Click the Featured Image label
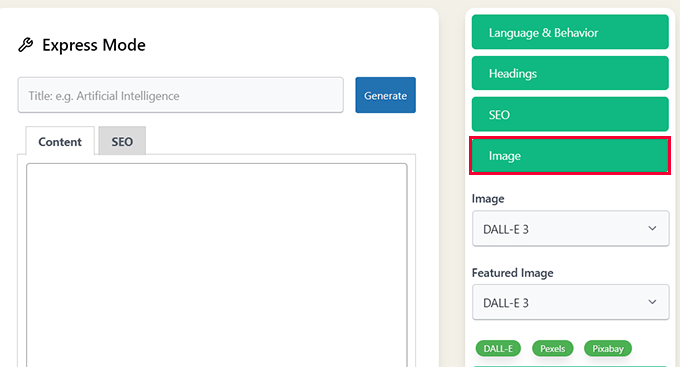This screenshot has width=680, height=367. pyautogui.click(x=512, y=273)
